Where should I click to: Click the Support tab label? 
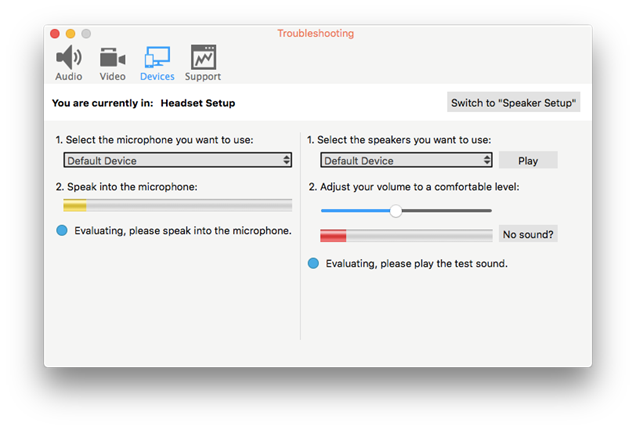click(x=203, y=76)
